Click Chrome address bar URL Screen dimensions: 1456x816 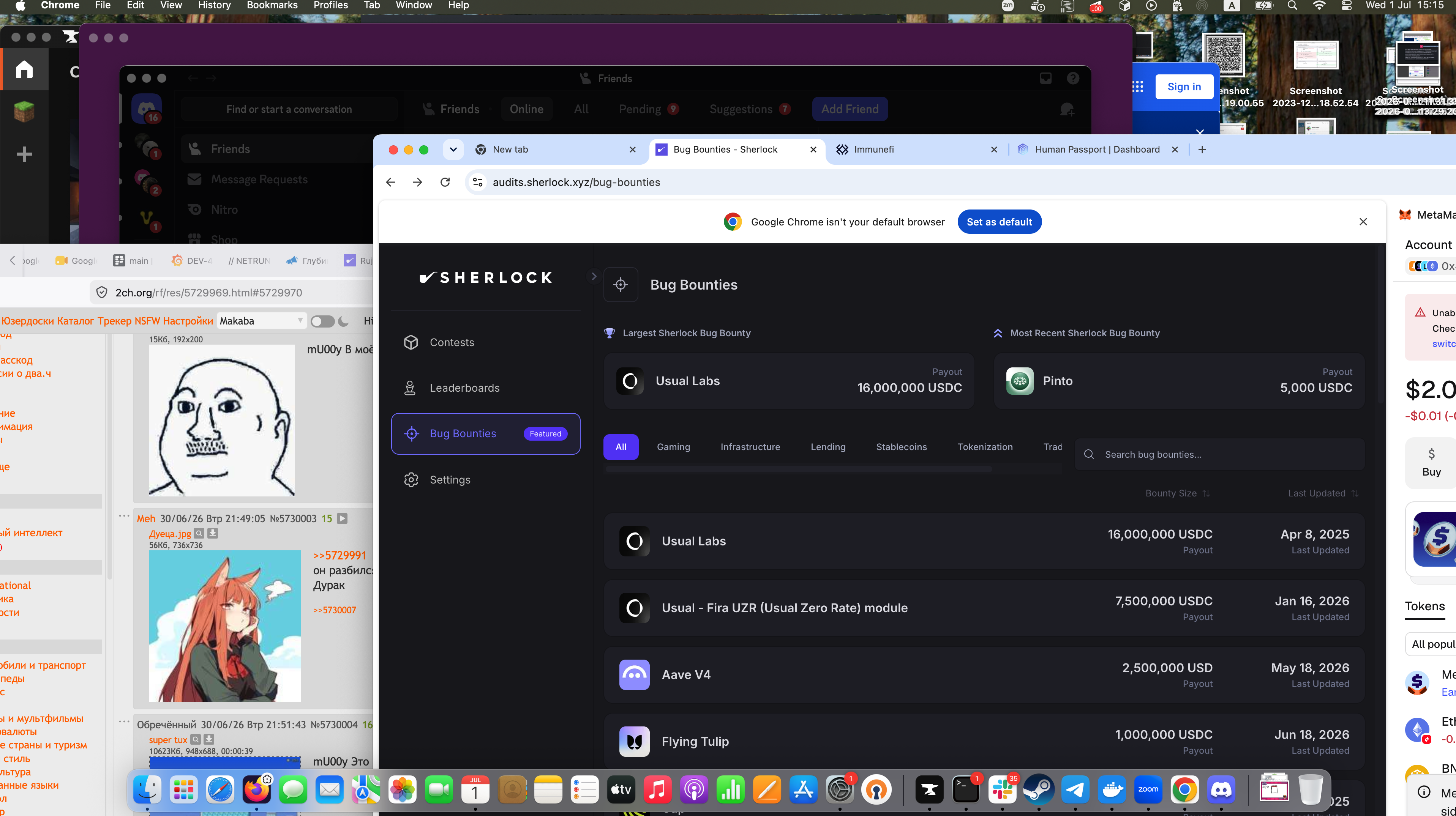576,182
